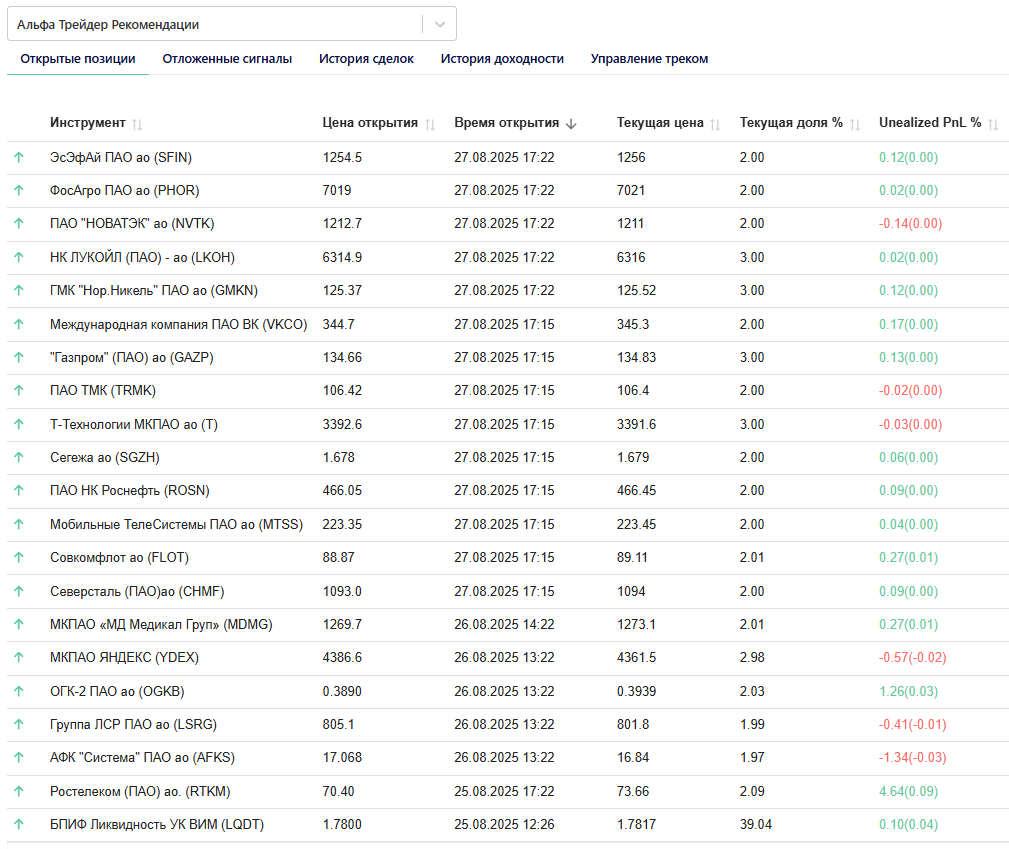Sort by Время открытия column header
Screen dimensions: 1009x849
click(506, 123)
